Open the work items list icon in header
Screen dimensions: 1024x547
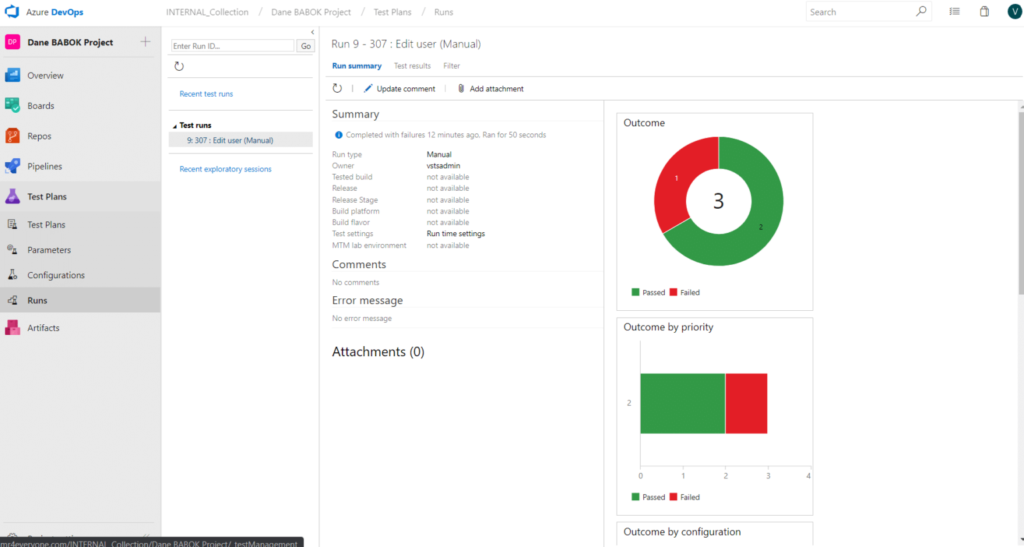tap(954, 12)
